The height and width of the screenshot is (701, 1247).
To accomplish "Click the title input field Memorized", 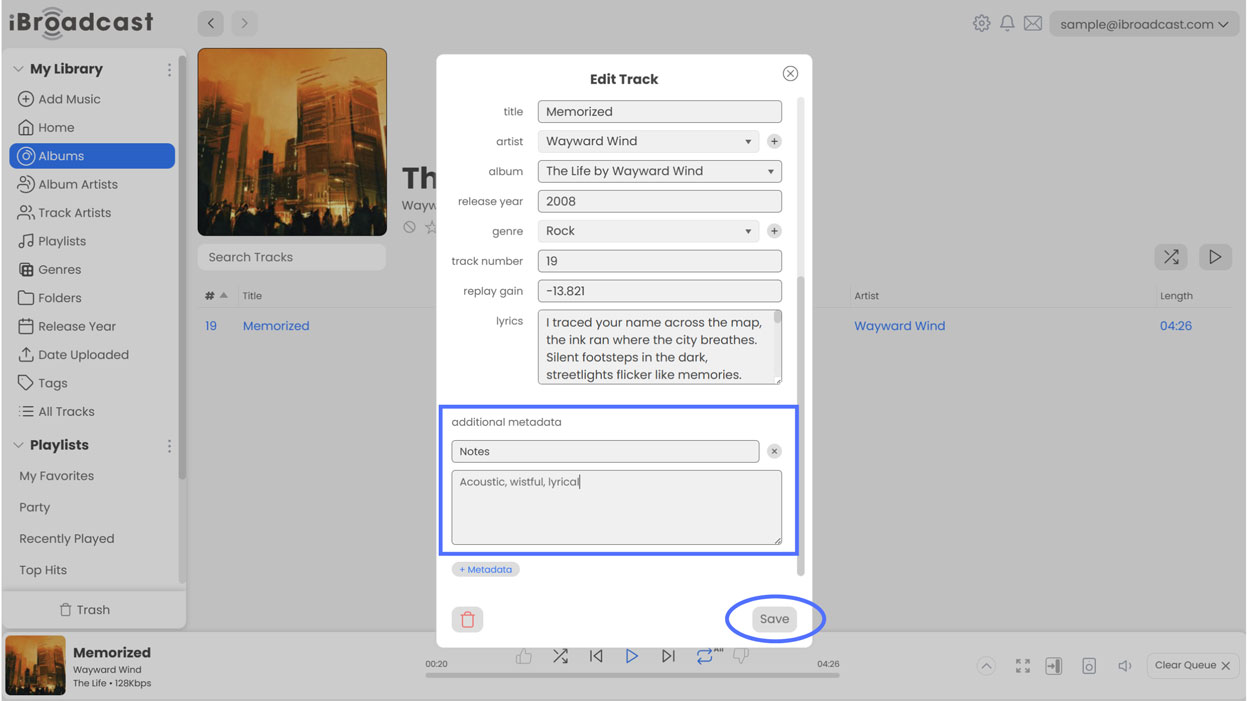I will tap(659, 112).
